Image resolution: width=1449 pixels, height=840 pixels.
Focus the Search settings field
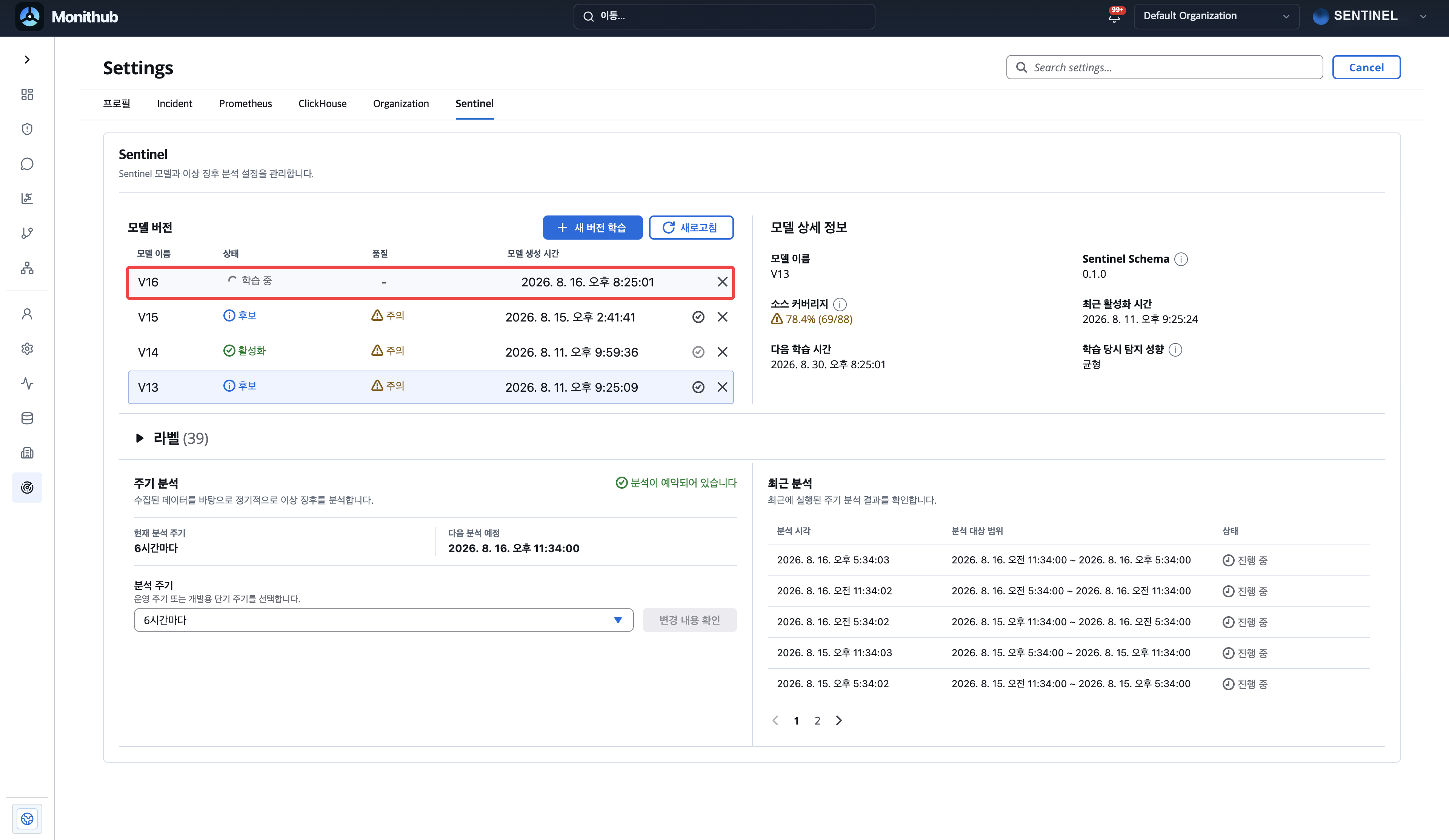click(x=1164, y=67)
